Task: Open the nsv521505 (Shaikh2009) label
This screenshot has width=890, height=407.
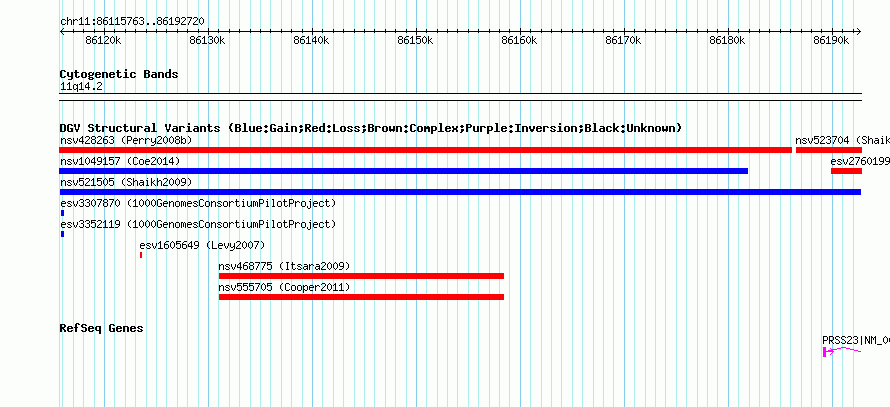Action: tap(126, 182)
